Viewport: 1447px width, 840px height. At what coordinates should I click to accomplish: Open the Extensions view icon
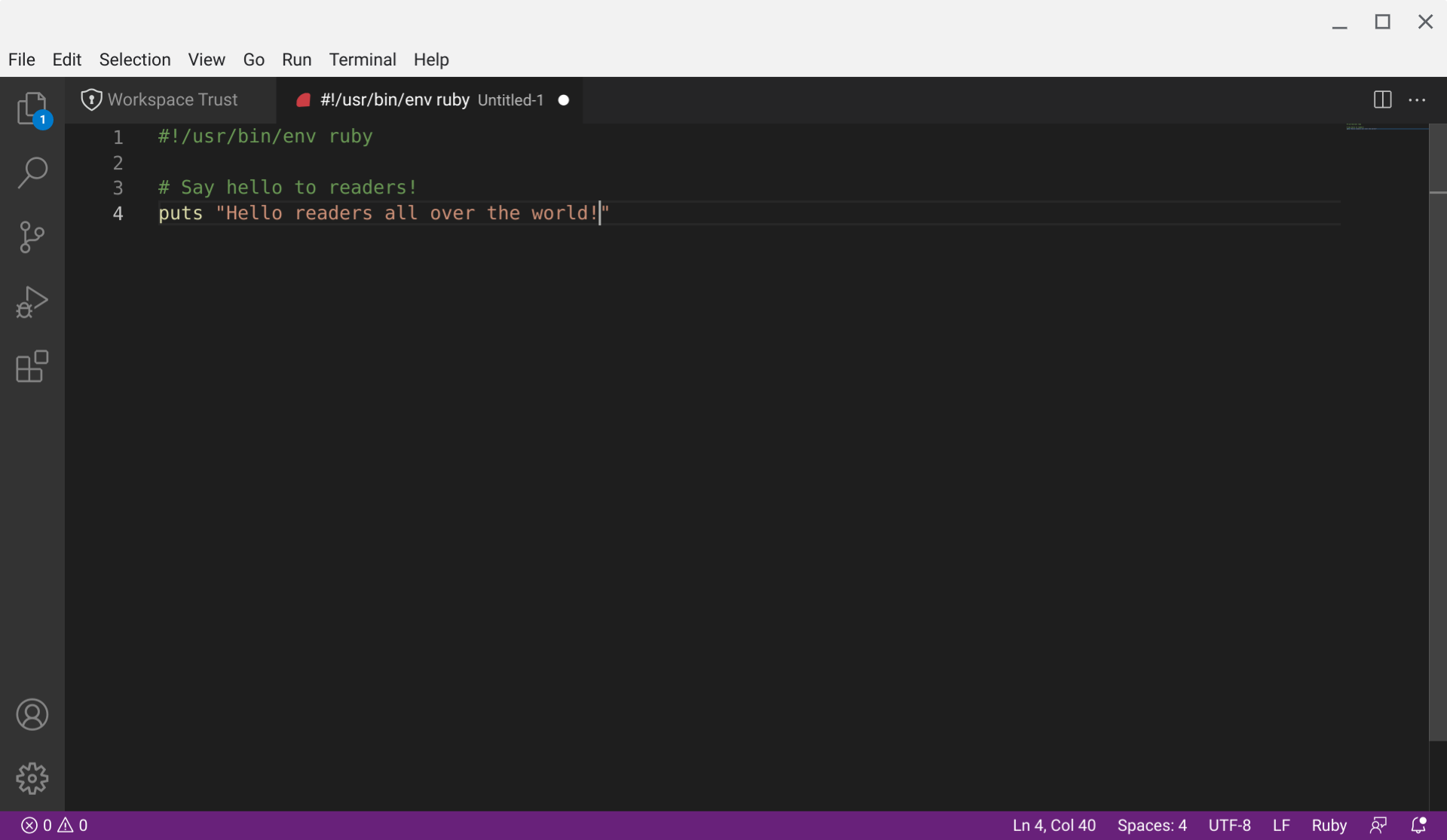click(32, 367)
